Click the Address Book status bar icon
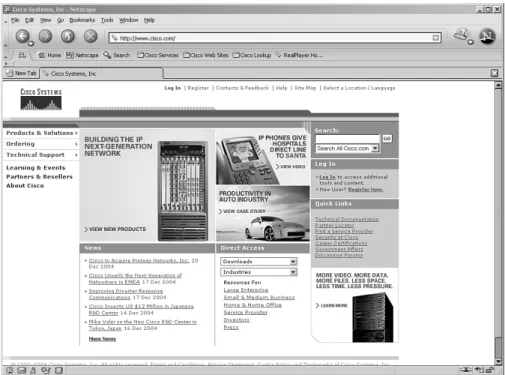Image resolution: width=505 pixels, height=375 pixels. click(33, 370)
